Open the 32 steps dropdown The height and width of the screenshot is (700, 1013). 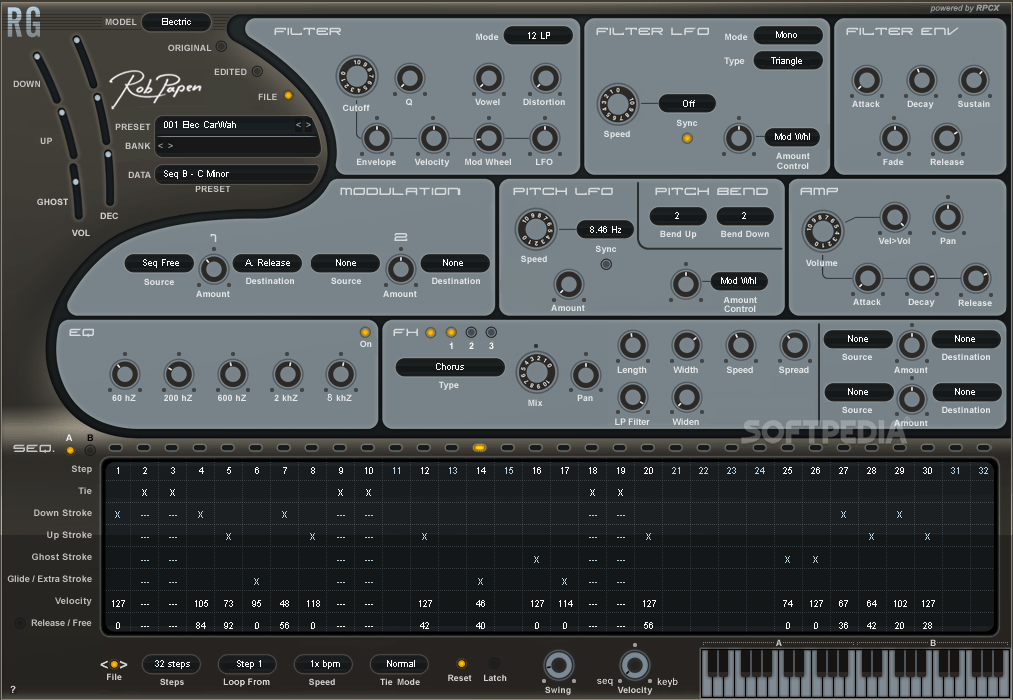tap(171, 664)
